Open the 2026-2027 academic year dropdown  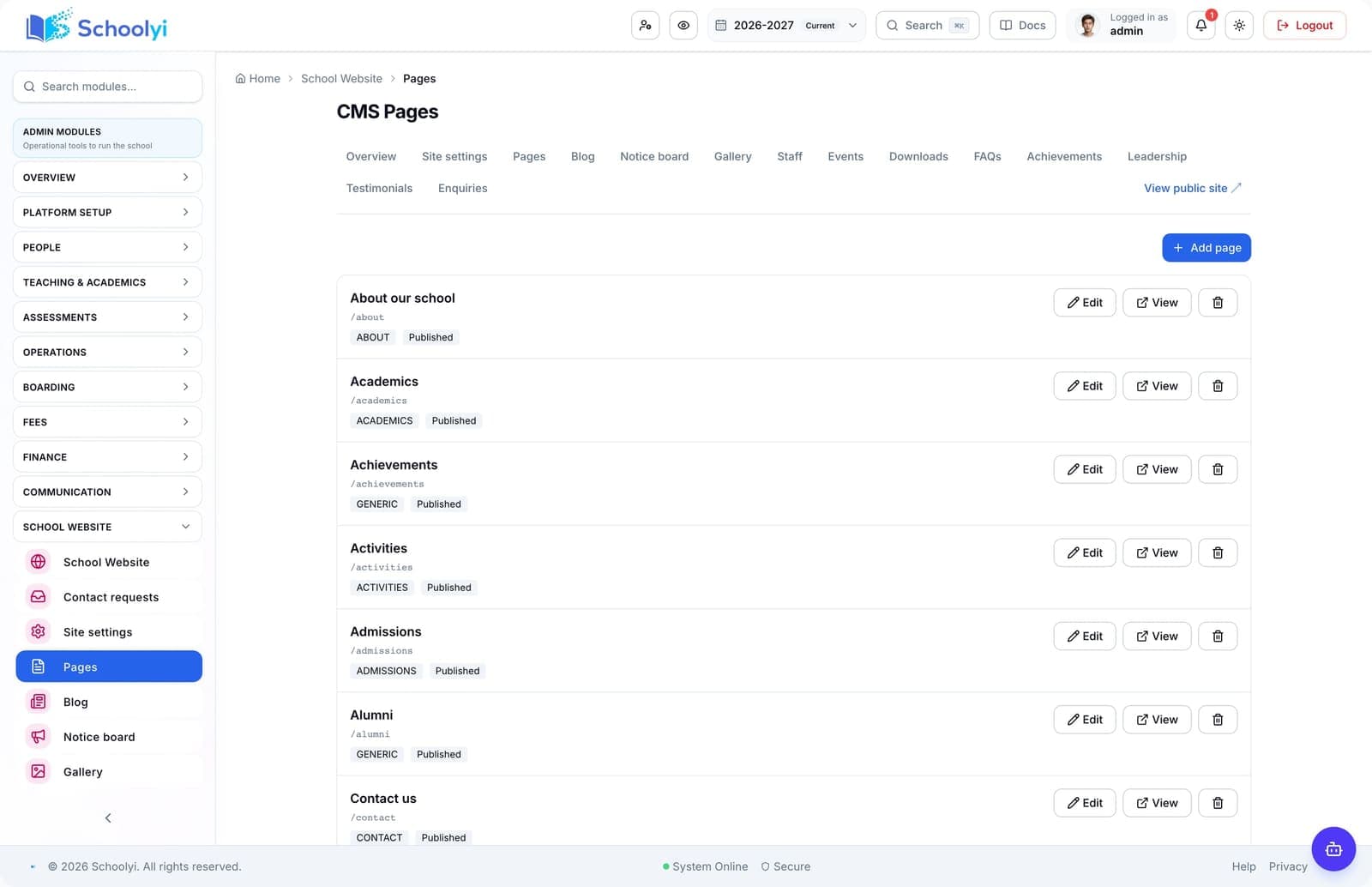786,26
